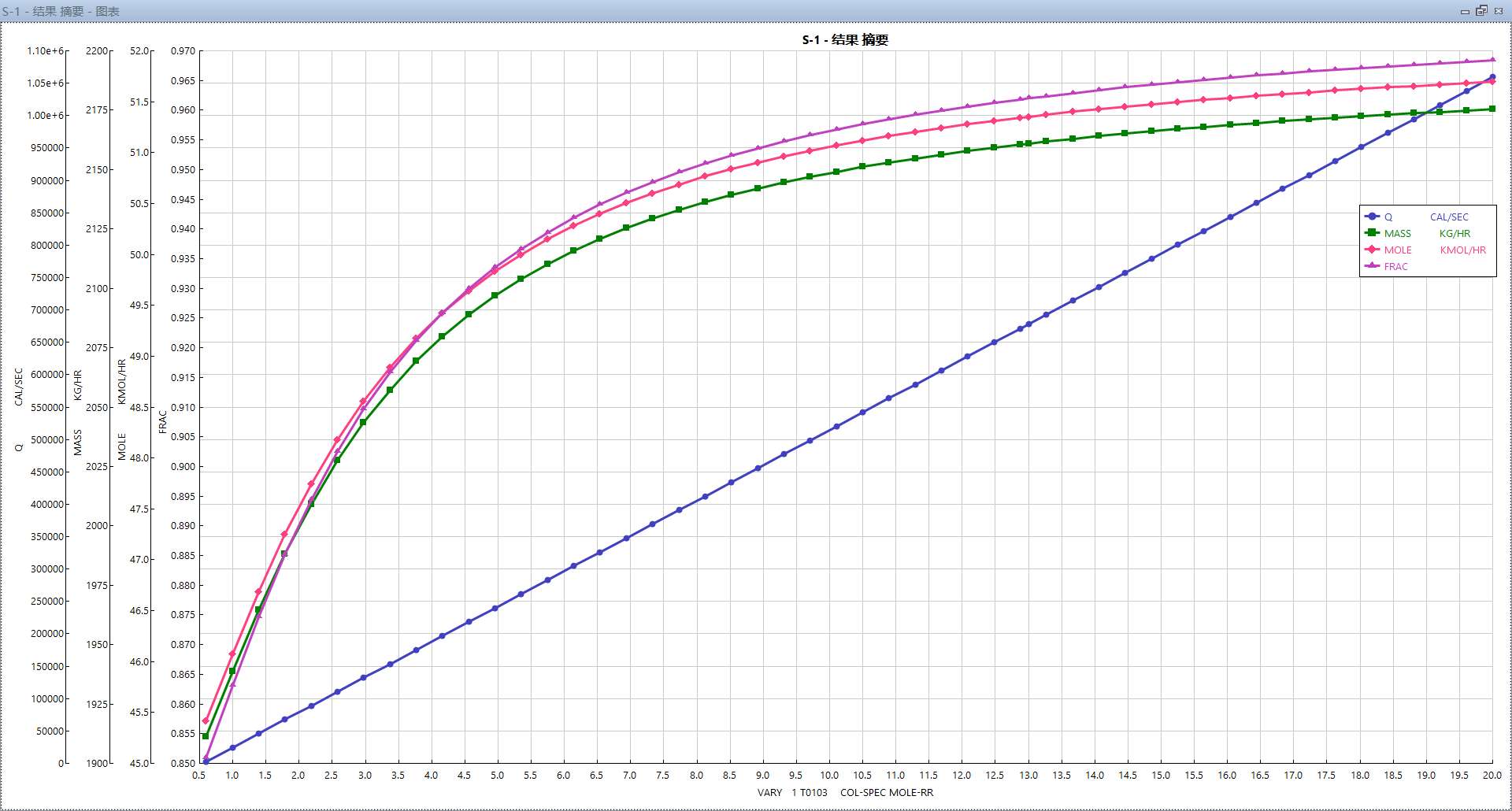Select legend label 'Q'
This screenshot has height=811, width=1512.
coord(1388,217)
